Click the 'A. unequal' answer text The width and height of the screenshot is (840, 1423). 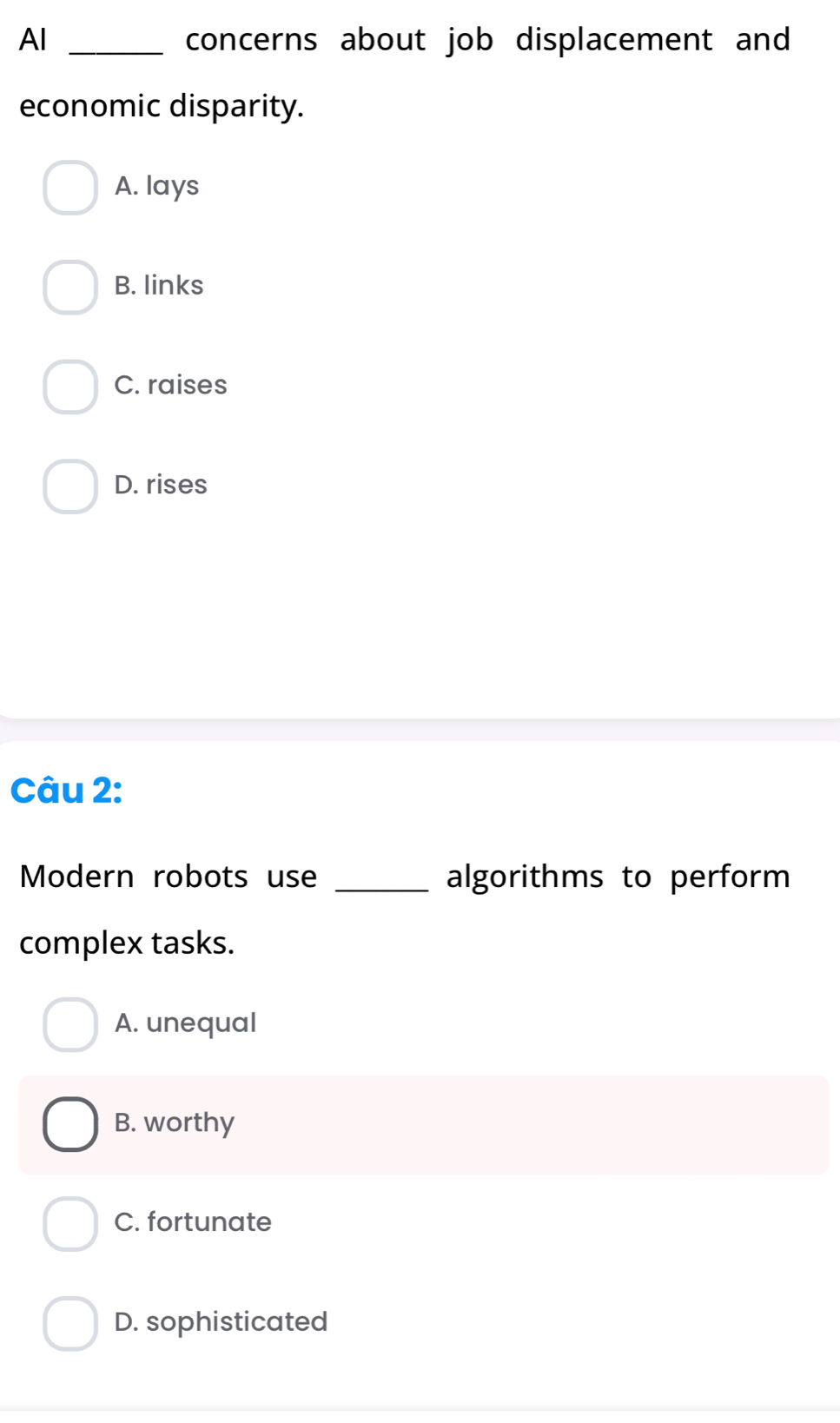click(185, 1023)
